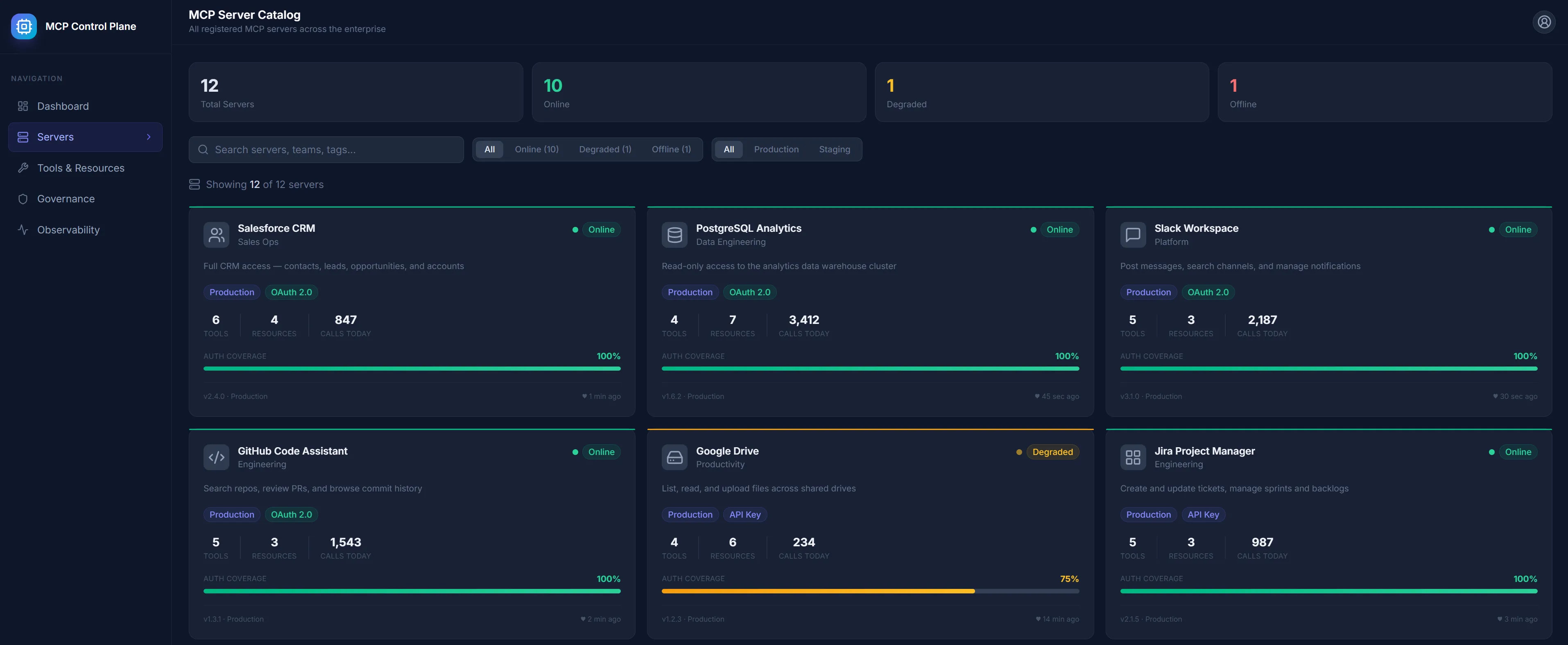The height and width of the screenshot is (645, 1568).
Task: Click Slack Workspace auth coverage bar
Action: [x=1329, y=369]
